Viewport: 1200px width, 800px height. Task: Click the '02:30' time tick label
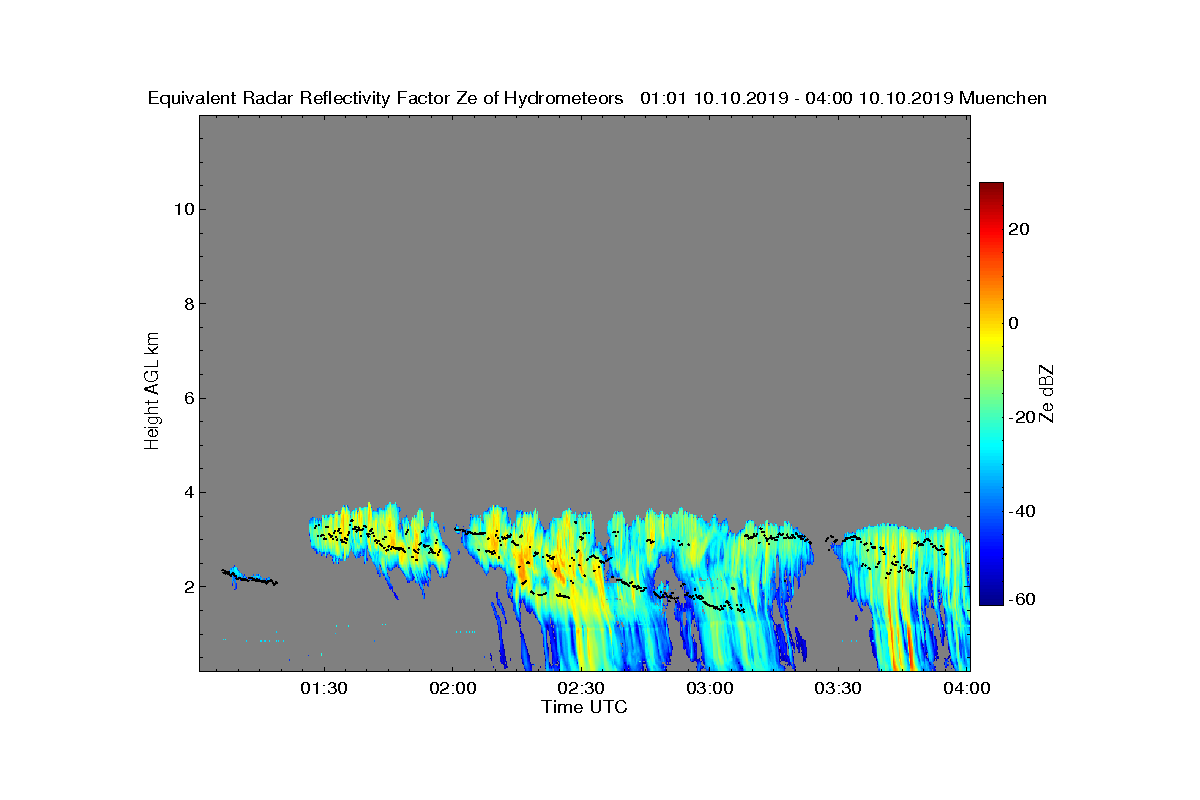[x=581, y=689]
